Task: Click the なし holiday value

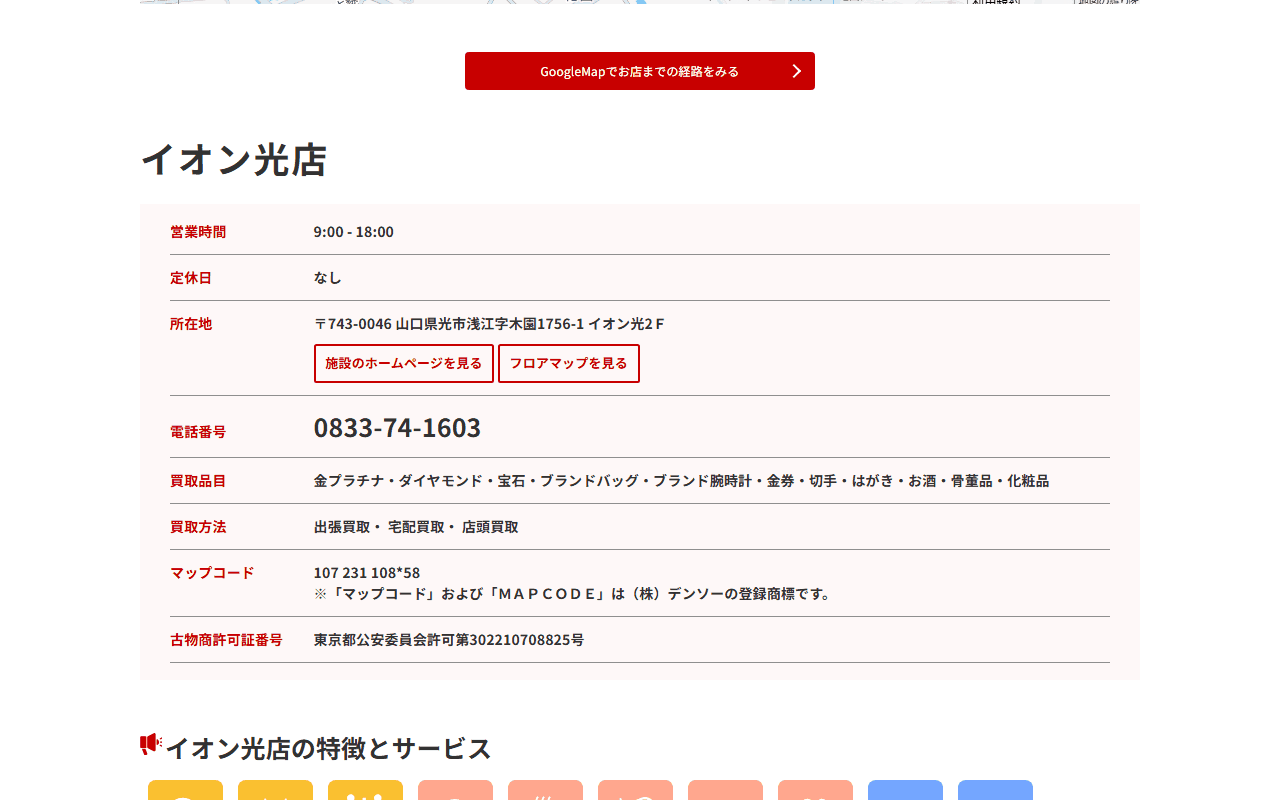Action: tap(328, 278)
